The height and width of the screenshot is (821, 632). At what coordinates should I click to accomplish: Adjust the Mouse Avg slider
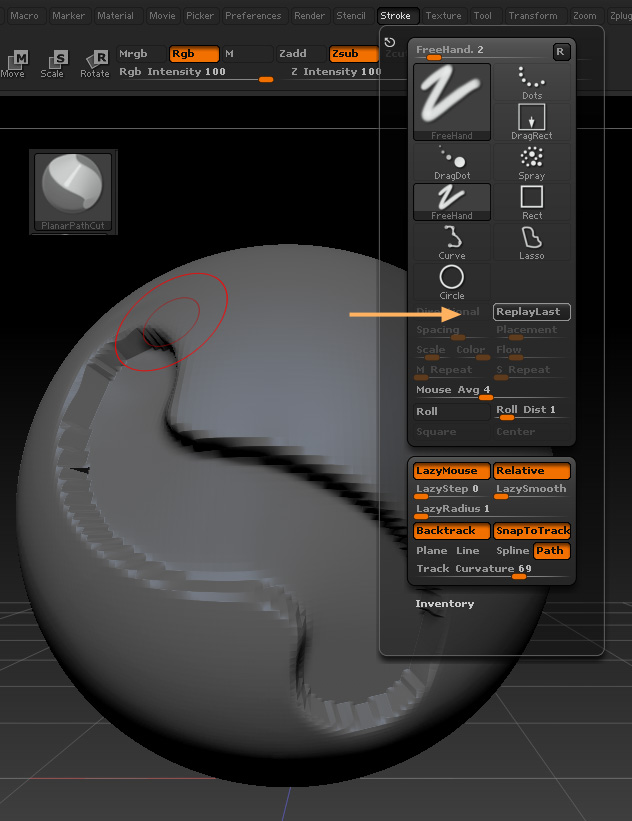coord(492,392)
